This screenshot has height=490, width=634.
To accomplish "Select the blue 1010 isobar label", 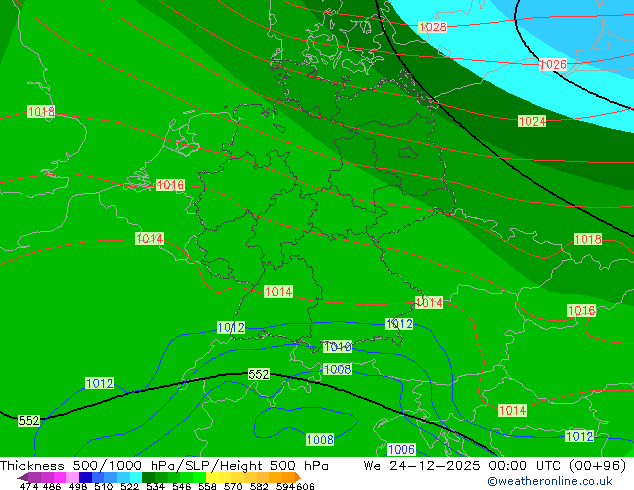I will tap(337, 346).
